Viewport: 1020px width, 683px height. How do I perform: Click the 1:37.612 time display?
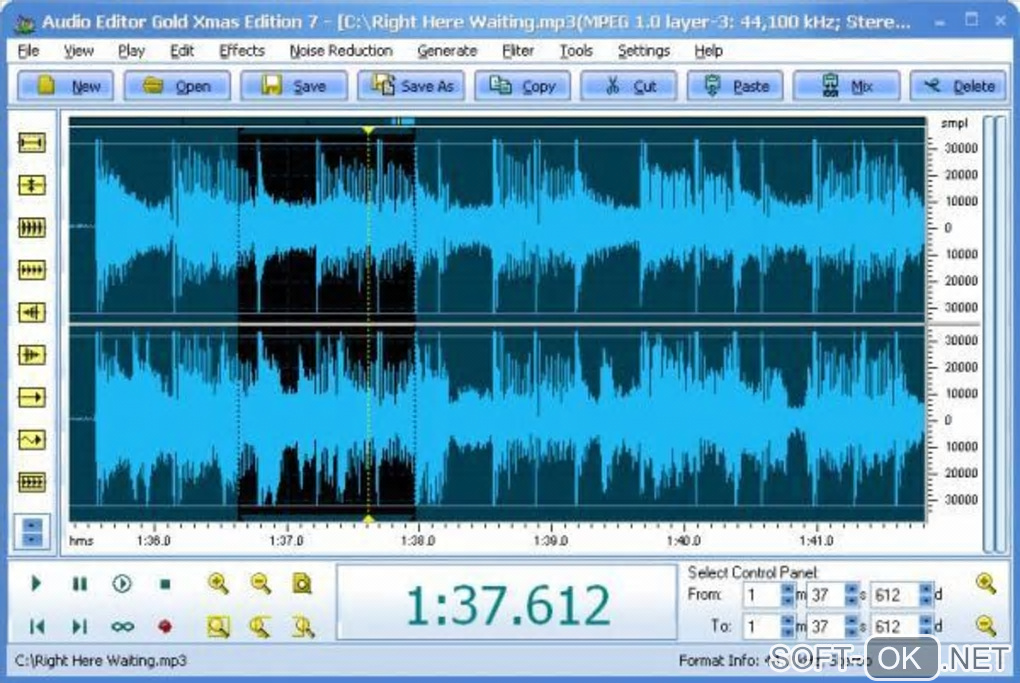(x=507, y=605)
